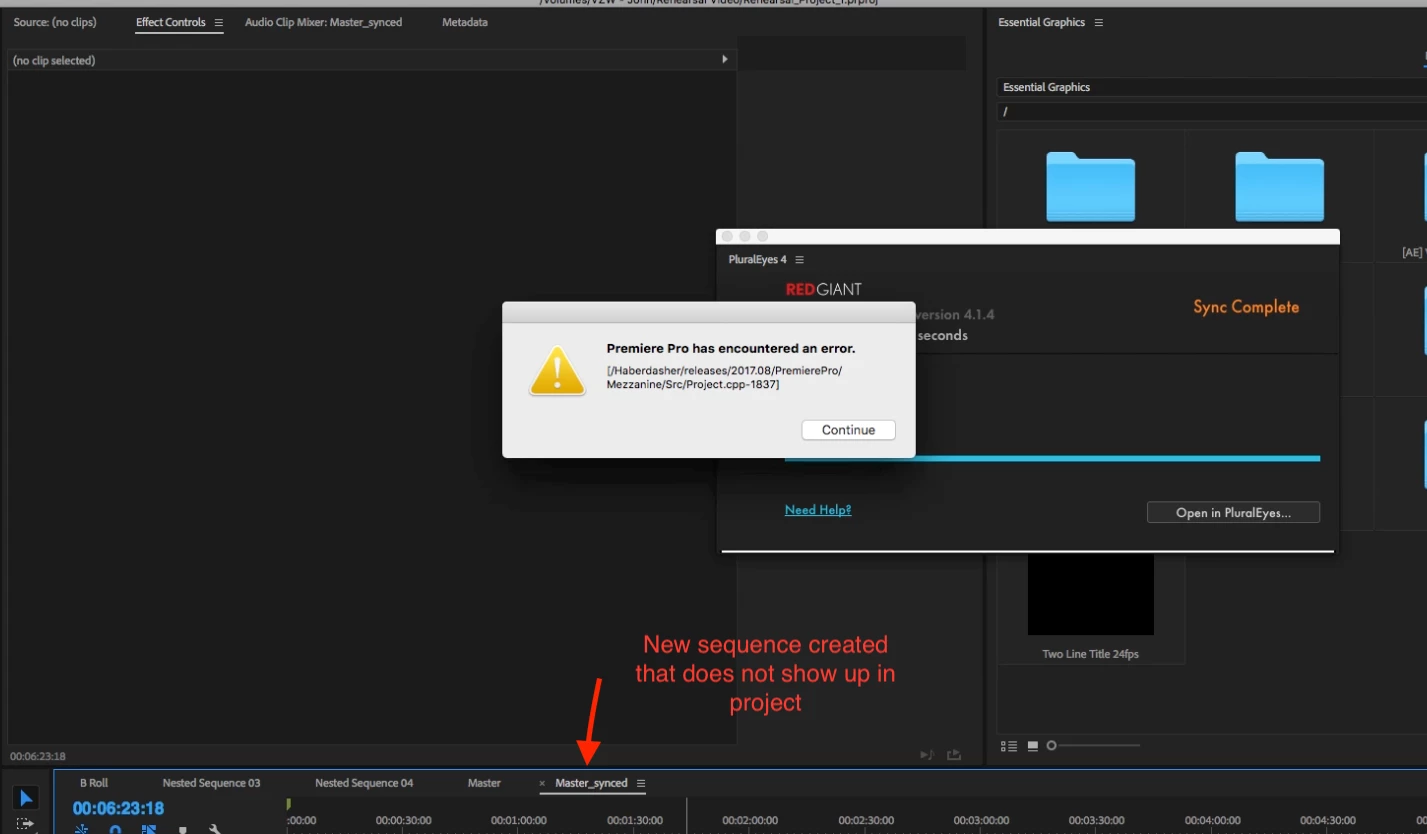The width and height of the screenshot is (1427, 834).
Task: Click the Essential Graphics path field showing /
Action: point(1212,111)
